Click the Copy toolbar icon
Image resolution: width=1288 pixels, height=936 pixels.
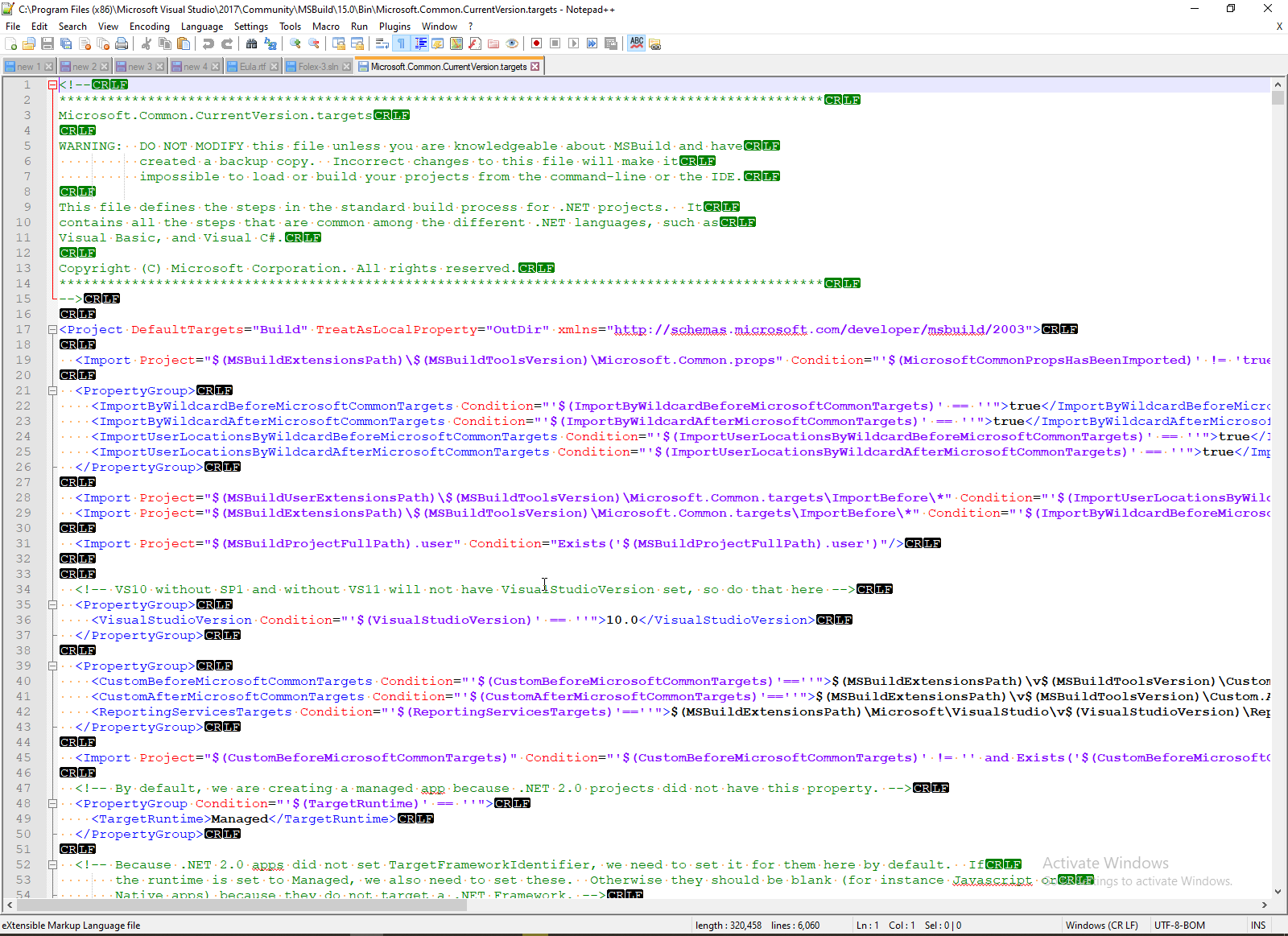165,43
